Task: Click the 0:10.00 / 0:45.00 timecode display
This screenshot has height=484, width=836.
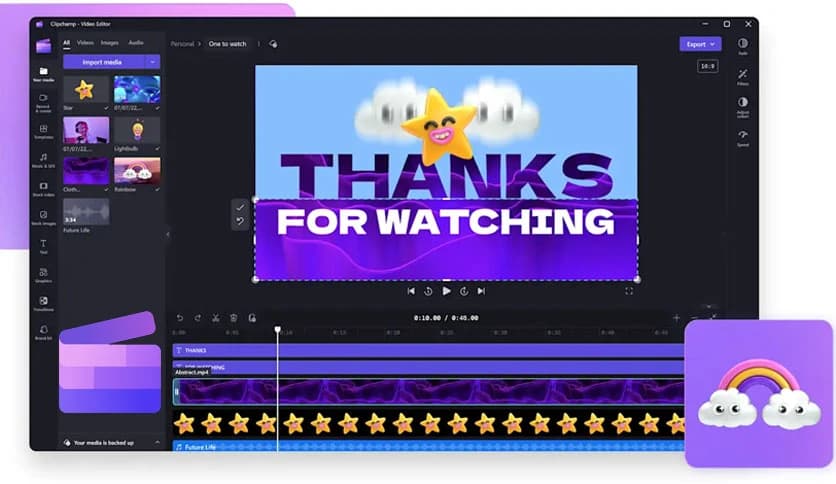Action: (x=446, y=318)
